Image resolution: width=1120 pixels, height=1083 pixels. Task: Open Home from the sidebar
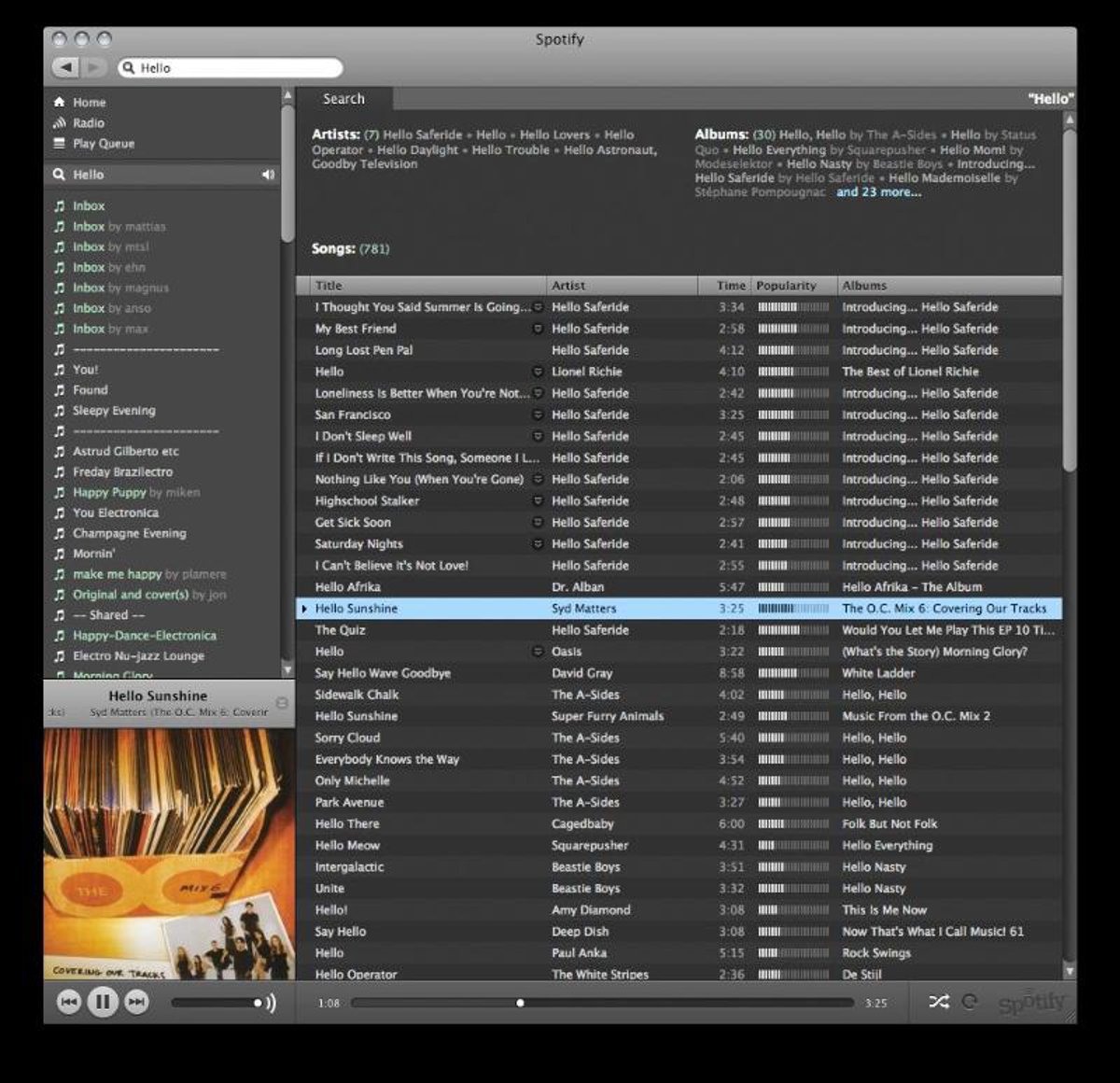pyautogui.click(x=89, y=103)
